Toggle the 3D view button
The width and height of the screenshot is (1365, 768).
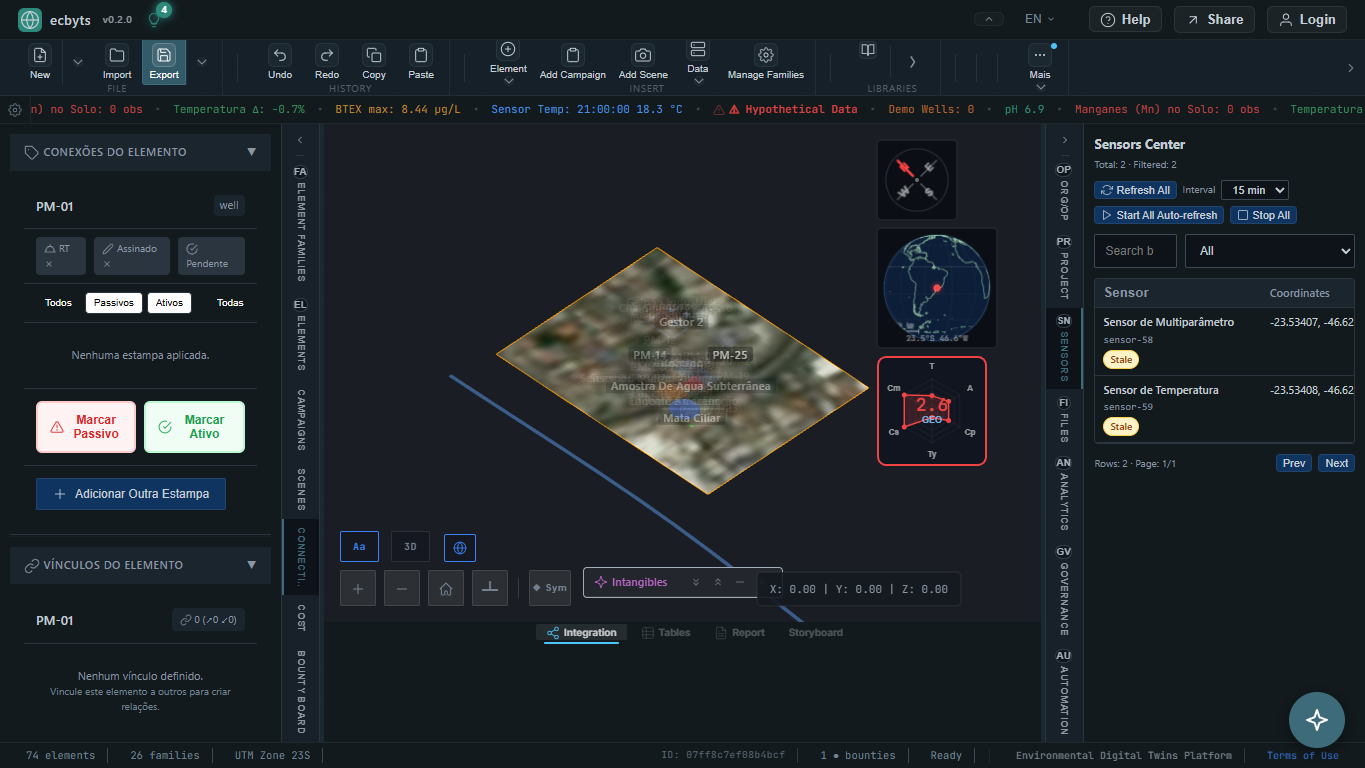click(410, 547)
